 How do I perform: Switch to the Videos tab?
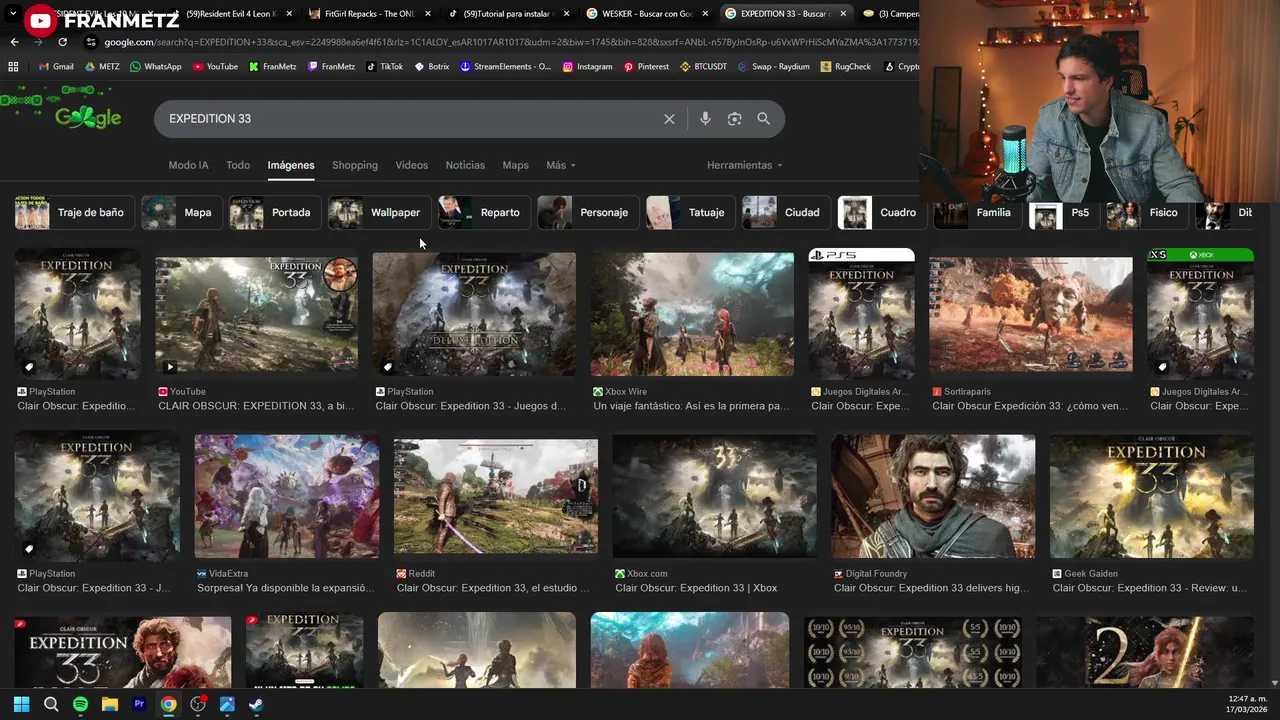[411, 165]
